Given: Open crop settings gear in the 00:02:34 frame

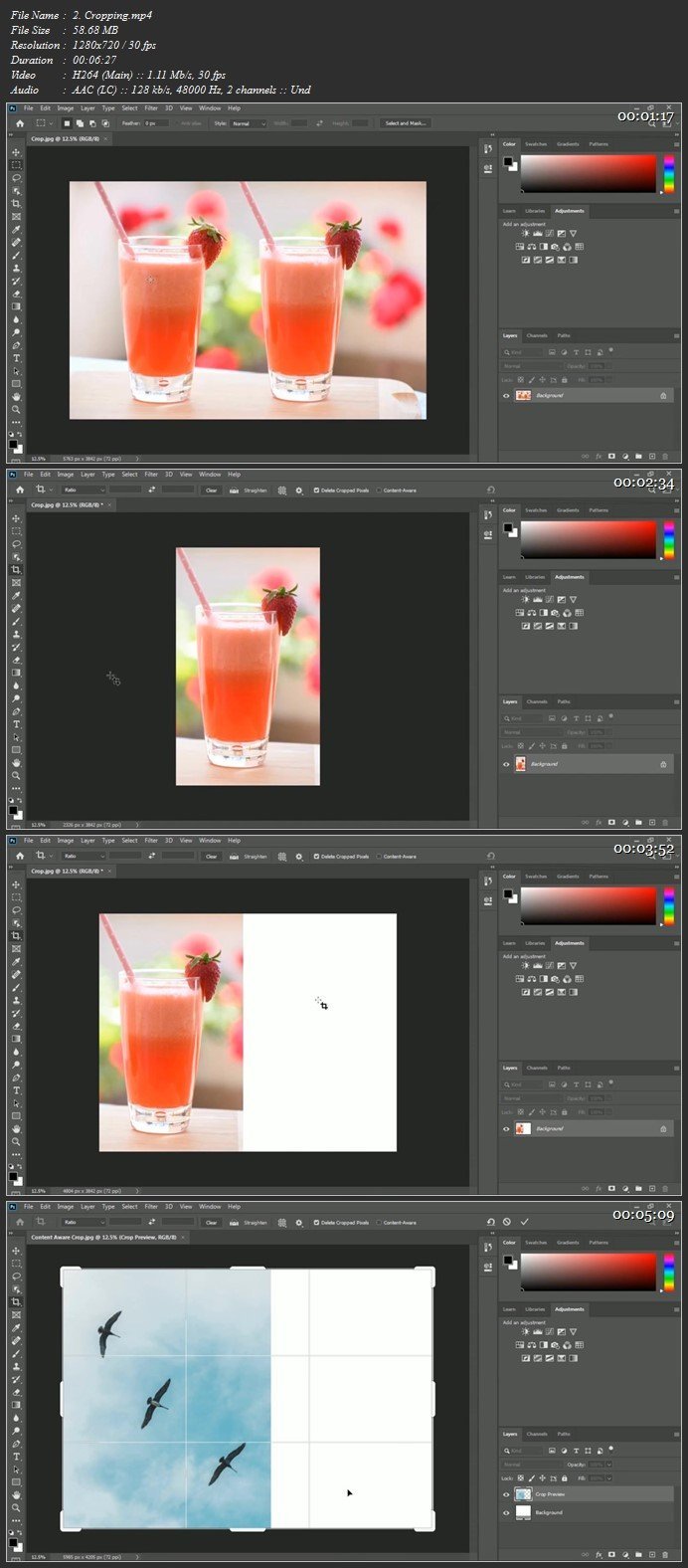Looking at the screenshot, I should [300, 490].
